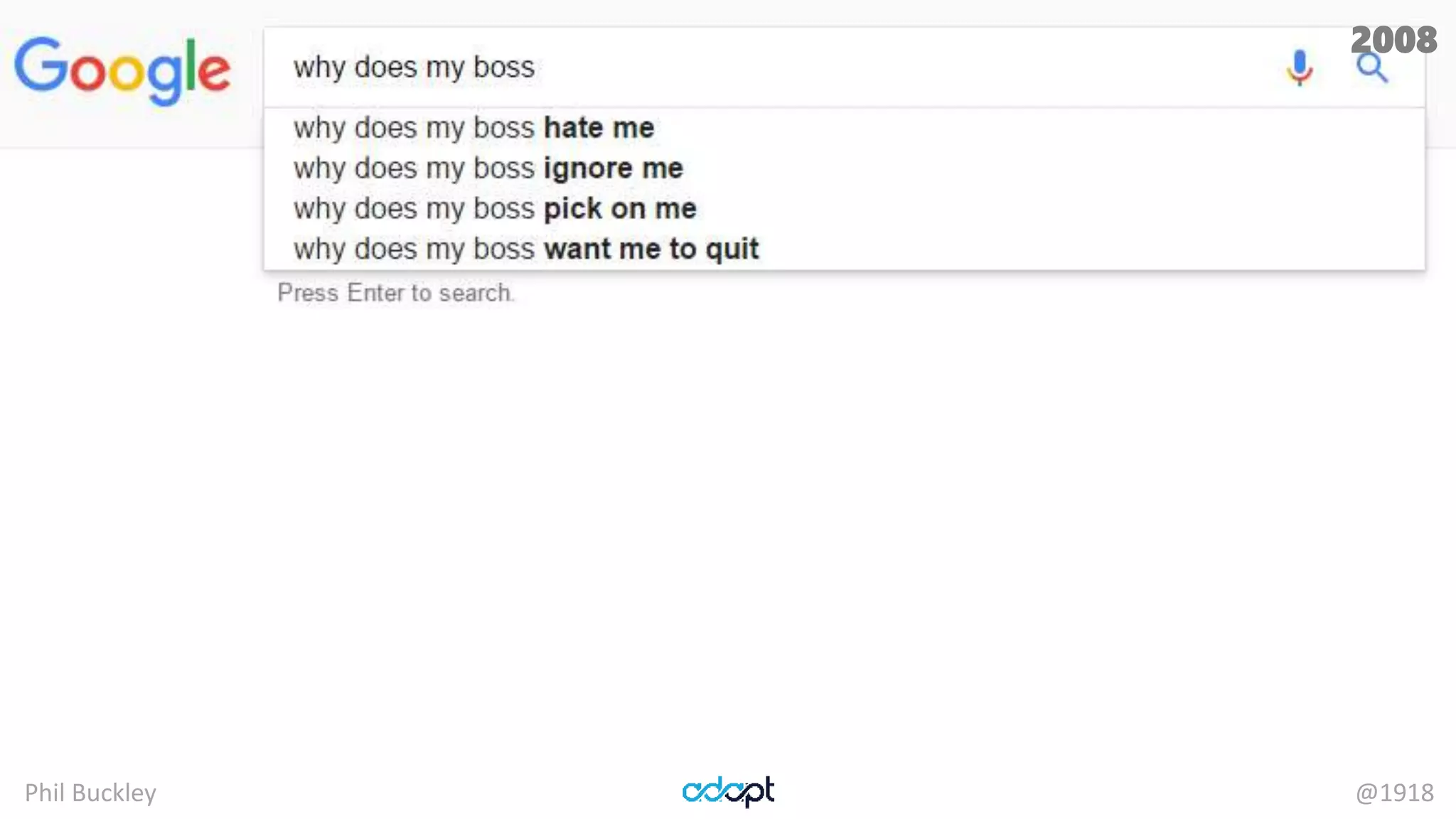
Task: Click the bold 'ignore me' suggestion text
Action: (x=613, y=168)
